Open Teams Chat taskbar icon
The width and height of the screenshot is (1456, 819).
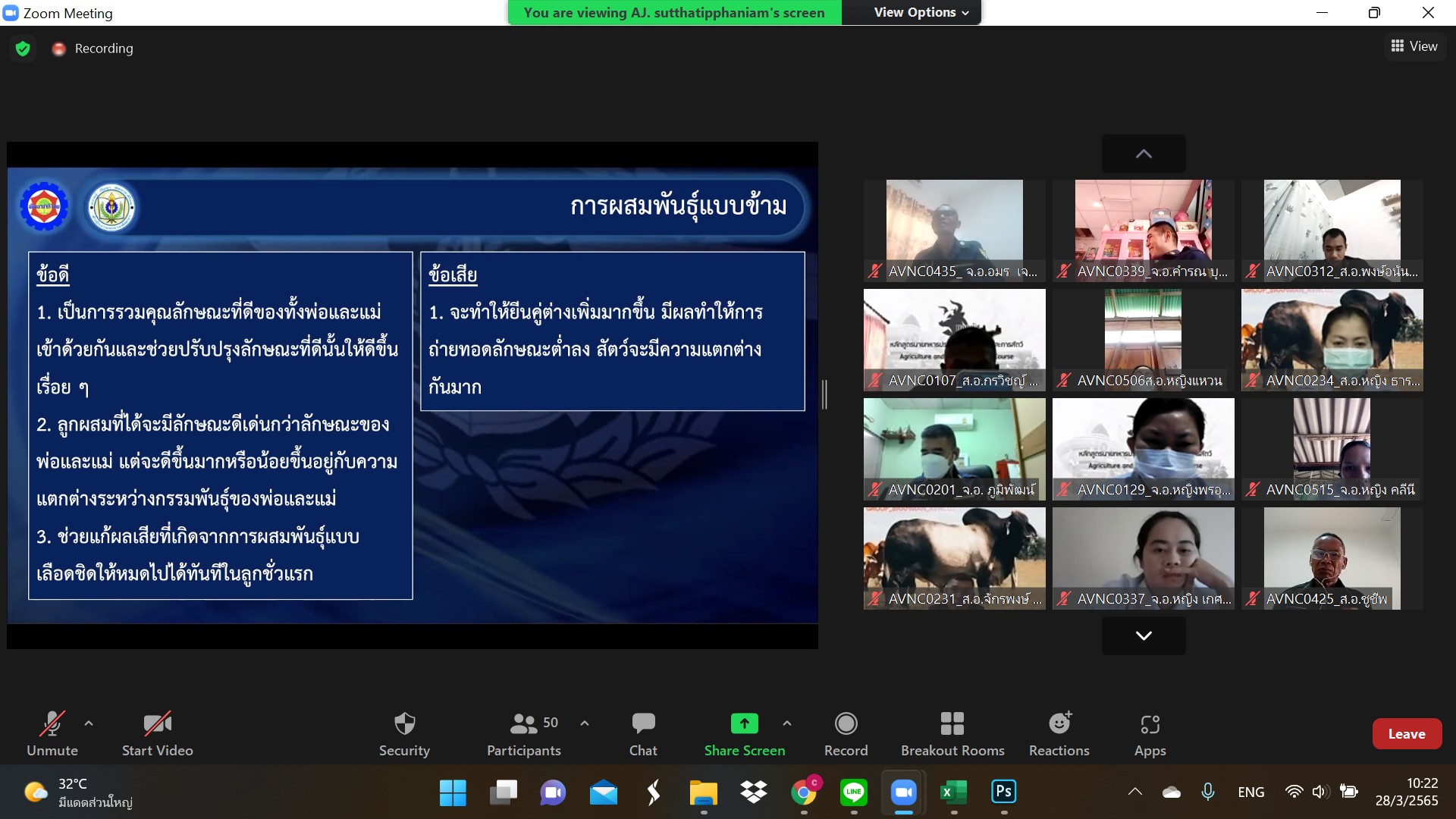click(553, 792)
